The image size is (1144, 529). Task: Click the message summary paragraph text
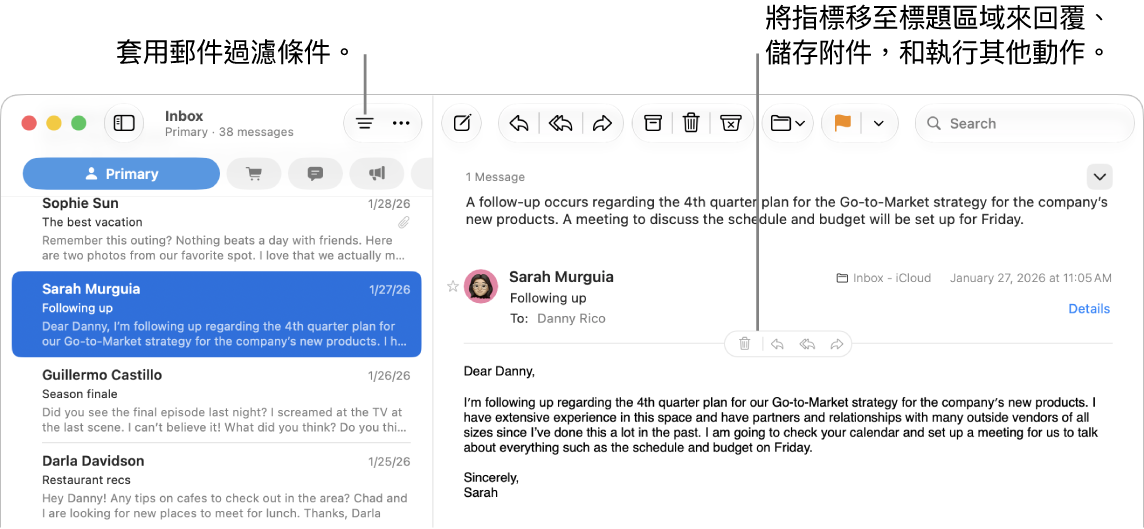pos(787,210)
